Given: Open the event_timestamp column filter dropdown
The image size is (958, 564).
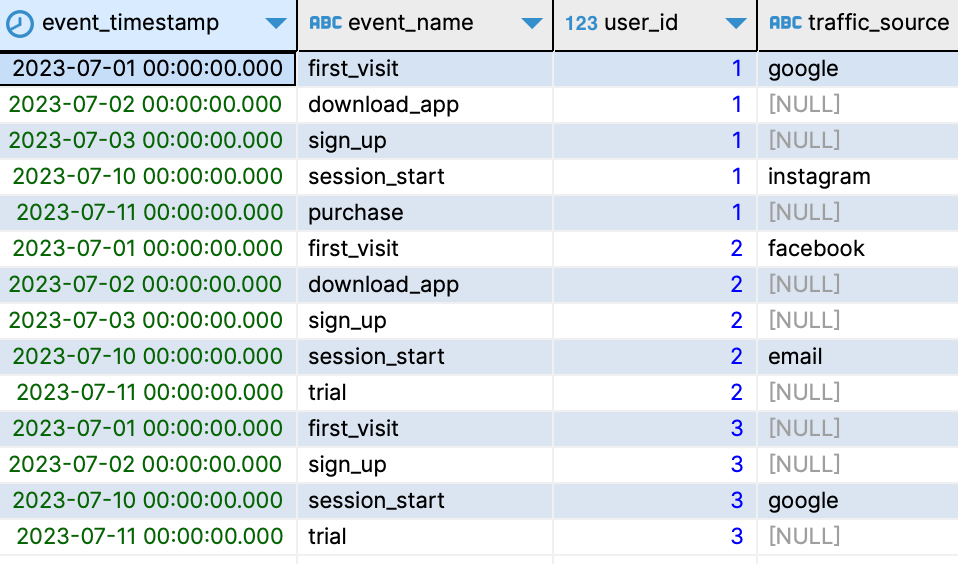Looking at the screenshot, I should 276,24.
